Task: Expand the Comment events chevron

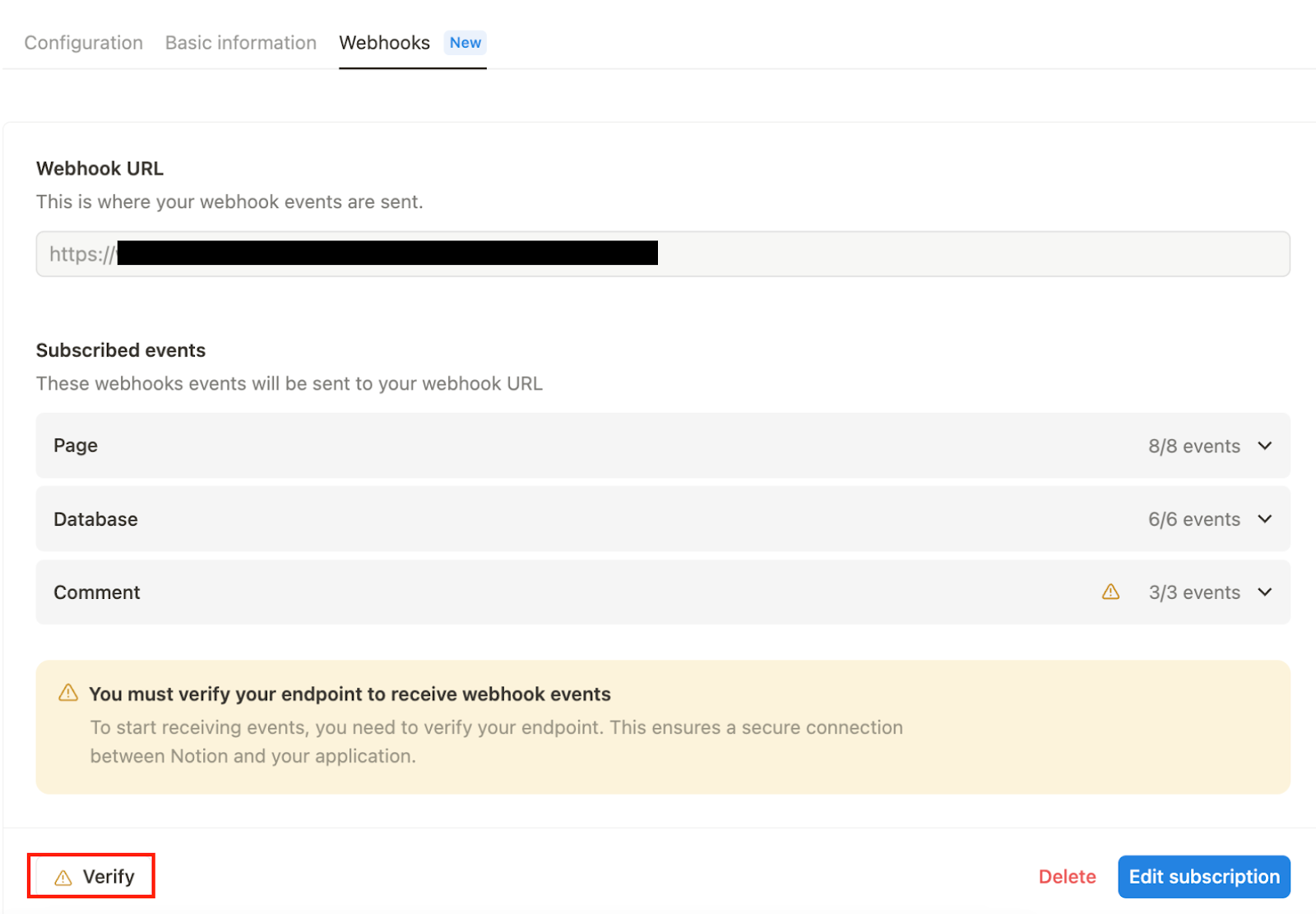Action: (1265, 592)
